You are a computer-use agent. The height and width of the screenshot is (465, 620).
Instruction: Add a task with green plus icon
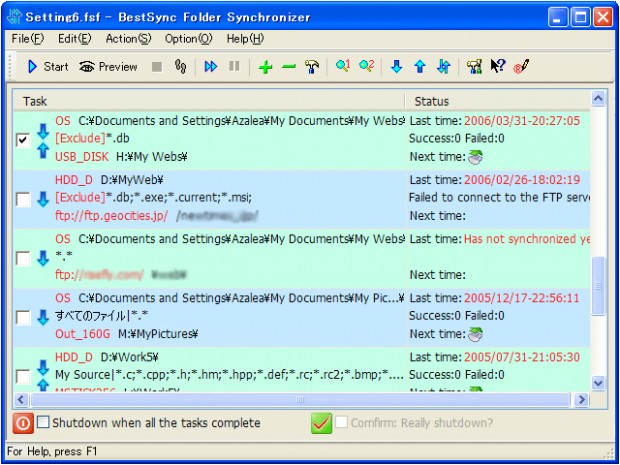click(x=265, y=67)
